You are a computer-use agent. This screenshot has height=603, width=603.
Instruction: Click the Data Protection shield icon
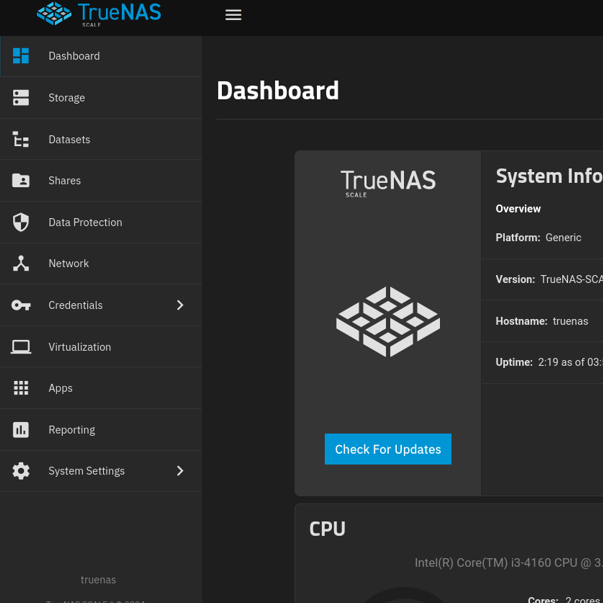coord(21,222)
